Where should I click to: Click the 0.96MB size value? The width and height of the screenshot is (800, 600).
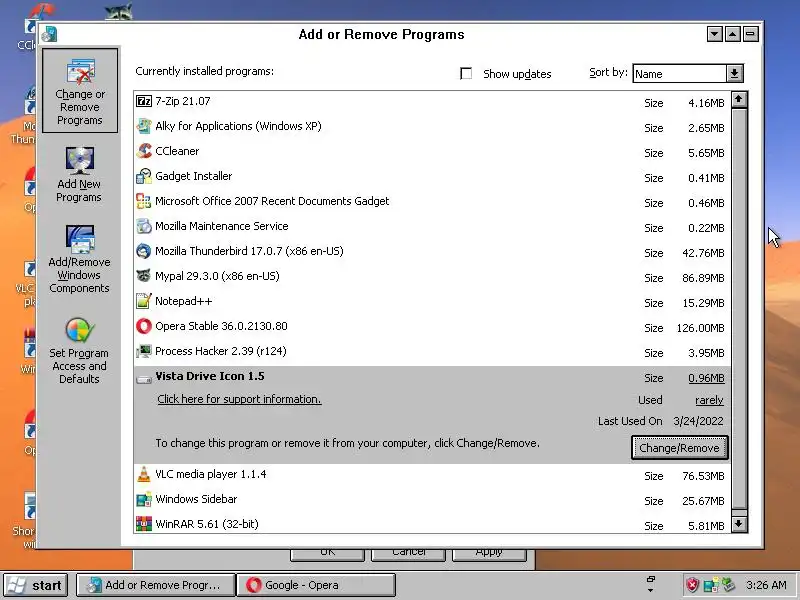(706, 378)
